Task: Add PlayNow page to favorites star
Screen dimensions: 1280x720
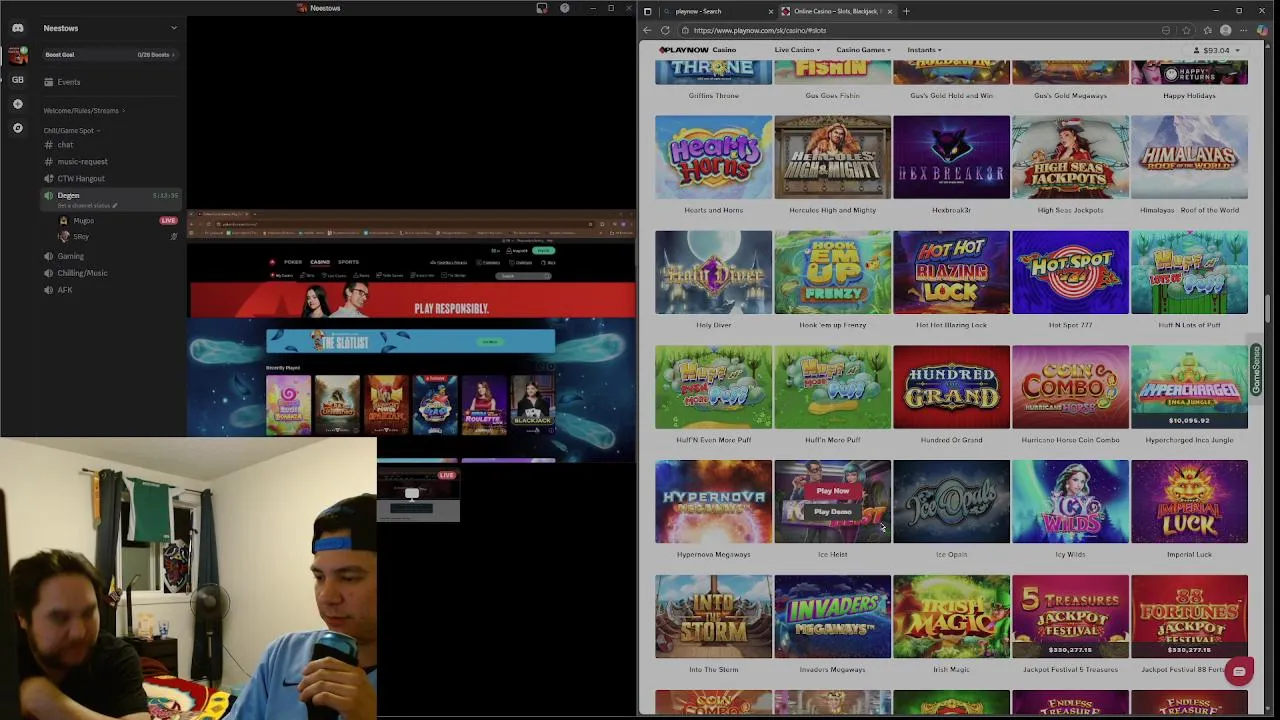Action: point(1186,30)
